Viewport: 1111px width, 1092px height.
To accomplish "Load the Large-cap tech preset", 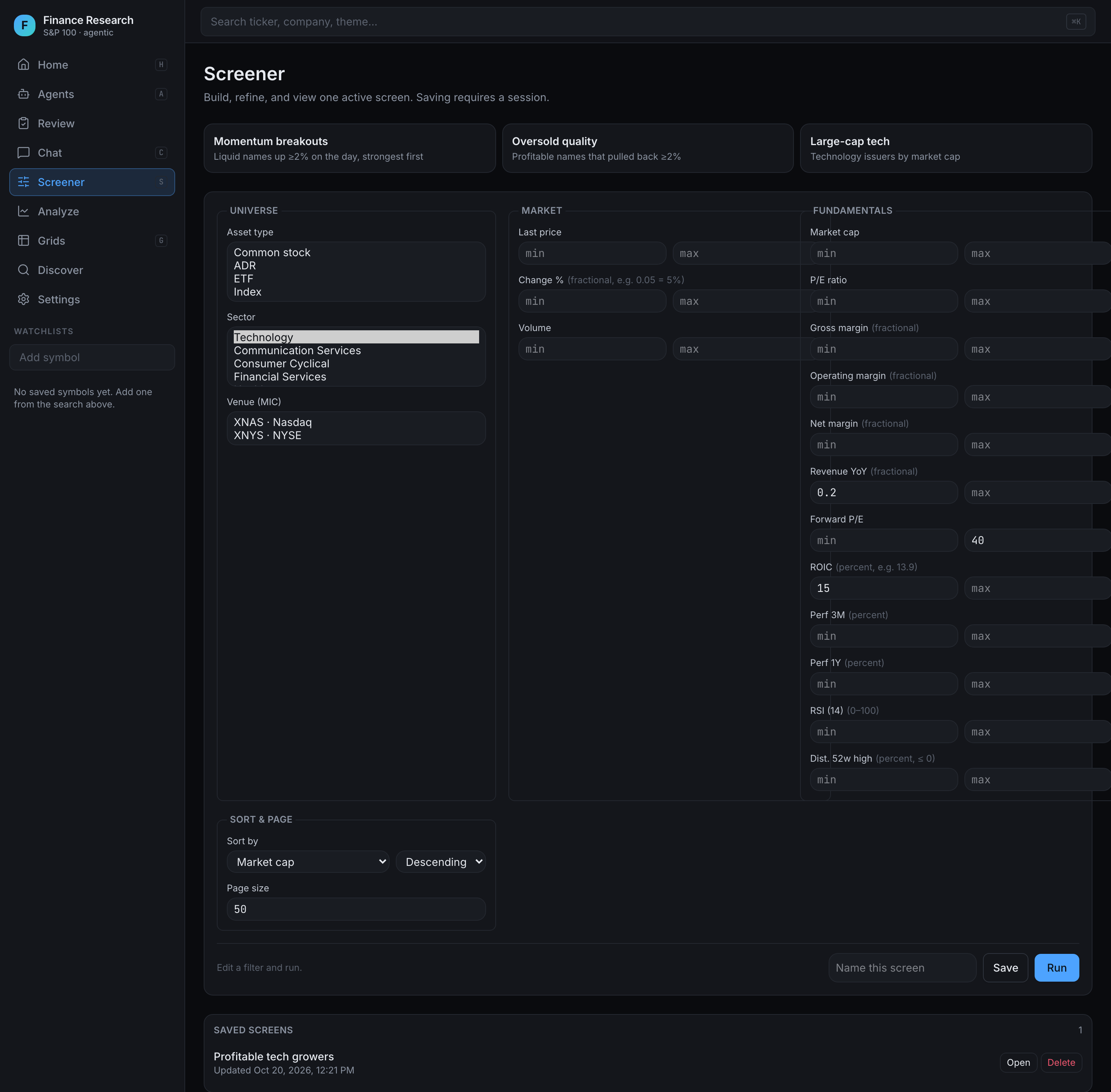I will click(946, 149).
